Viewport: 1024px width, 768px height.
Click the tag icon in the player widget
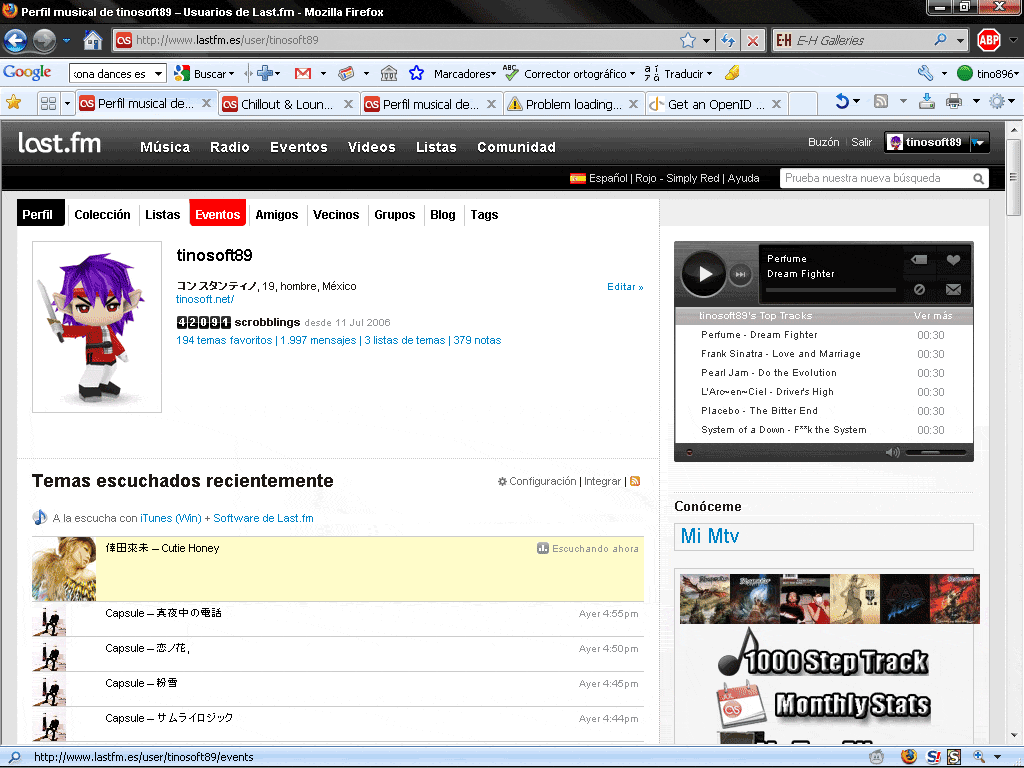[x=920, y=260]
